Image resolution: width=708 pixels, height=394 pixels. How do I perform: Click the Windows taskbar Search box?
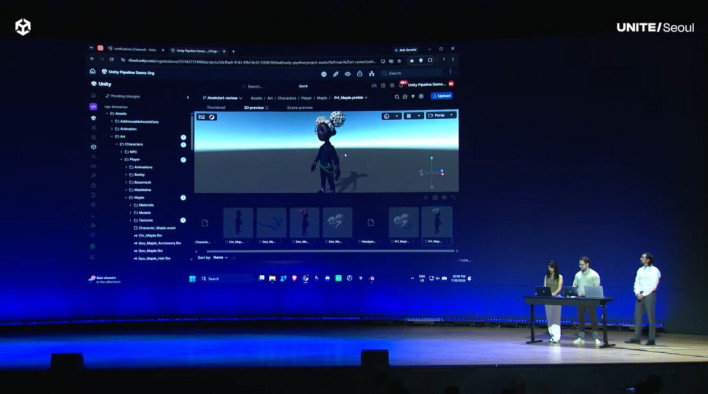click(228, 278)
